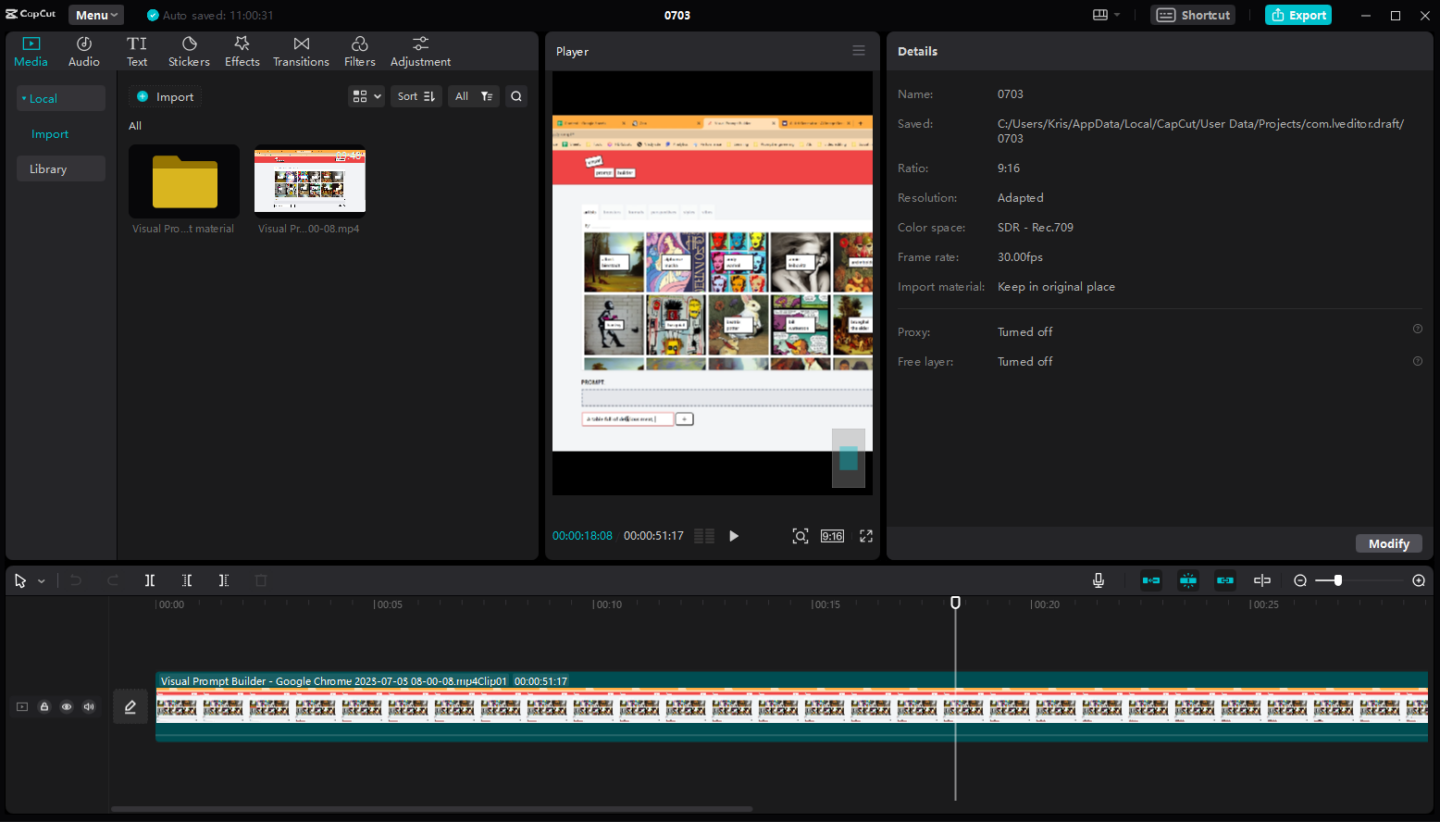Undo the last action
1440x822 pixels.
coord(76,580)
